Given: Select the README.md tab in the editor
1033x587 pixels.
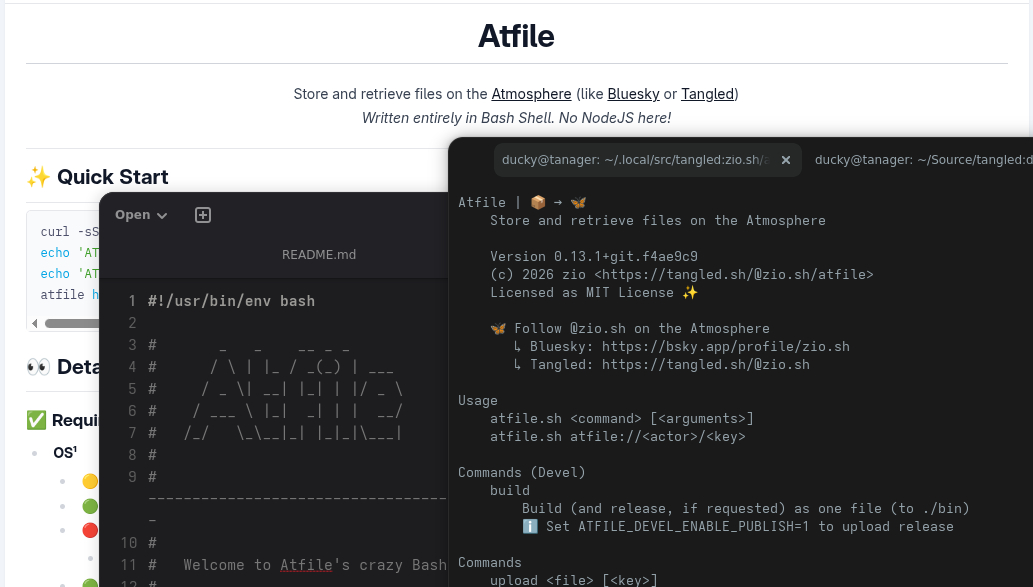Looking at the screenshot, I should coord(319,255).
